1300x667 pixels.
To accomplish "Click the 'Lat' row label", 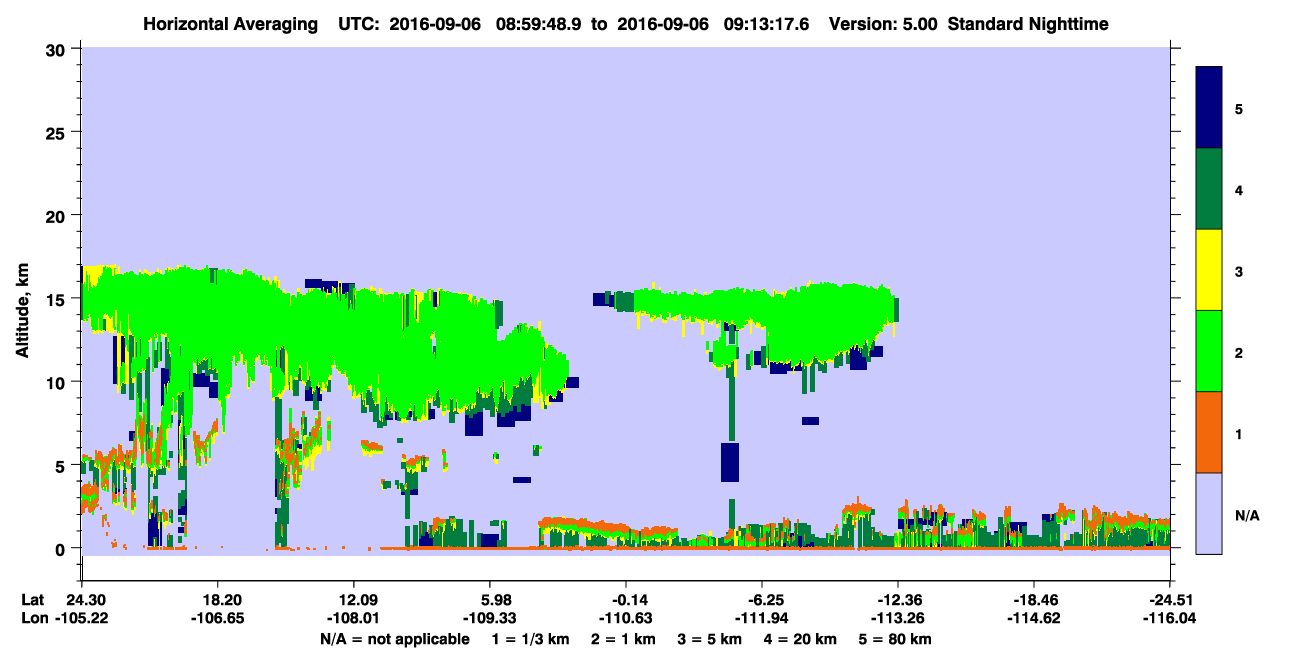I will [33, 600].
